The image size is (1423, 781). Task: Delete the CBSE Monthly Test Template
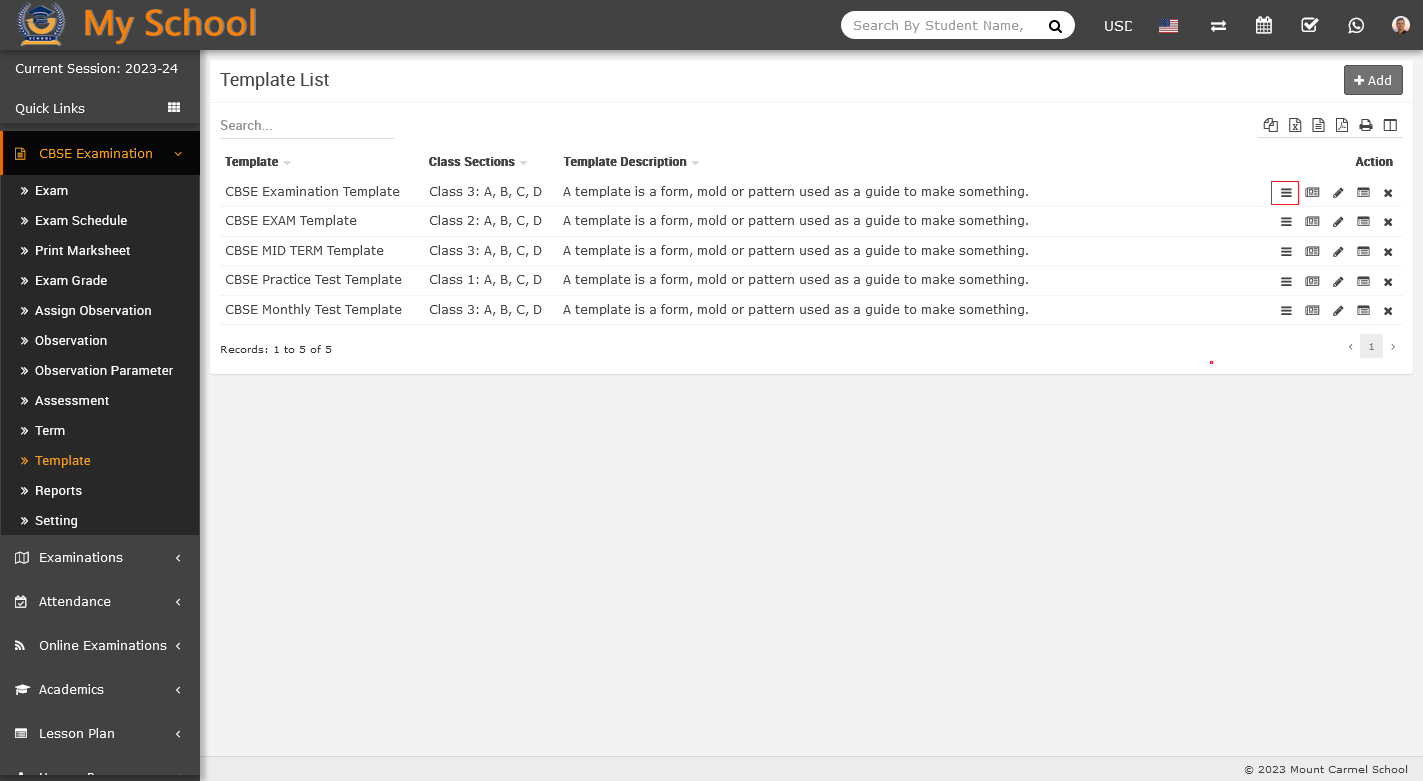pyautogui.click(x=1388, y=311)
